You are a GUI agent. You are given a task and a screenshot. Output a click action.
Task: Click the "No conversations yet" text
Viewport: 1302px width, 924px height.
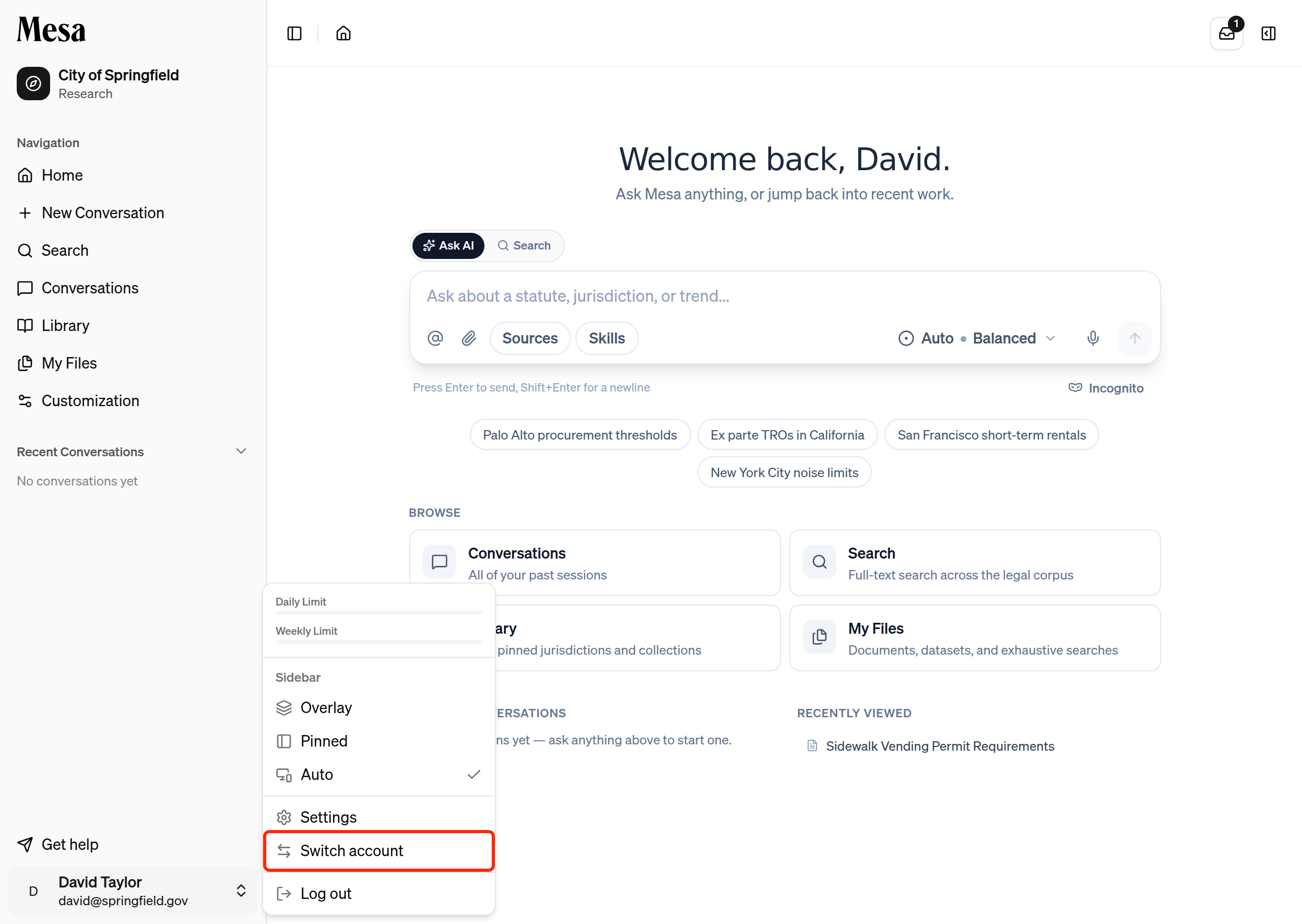77,481
